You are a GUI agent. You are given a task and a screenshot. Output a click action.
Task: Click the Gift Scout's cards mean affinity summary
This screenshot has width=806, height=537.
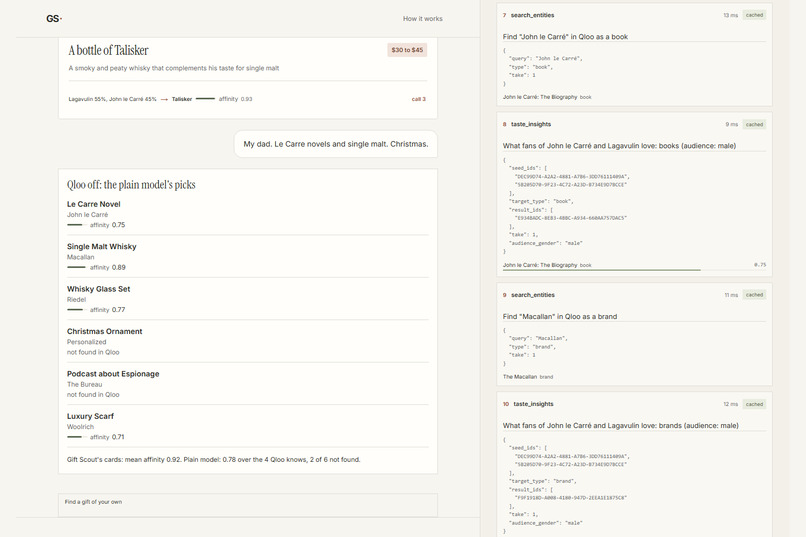click(x=213, y=459)
